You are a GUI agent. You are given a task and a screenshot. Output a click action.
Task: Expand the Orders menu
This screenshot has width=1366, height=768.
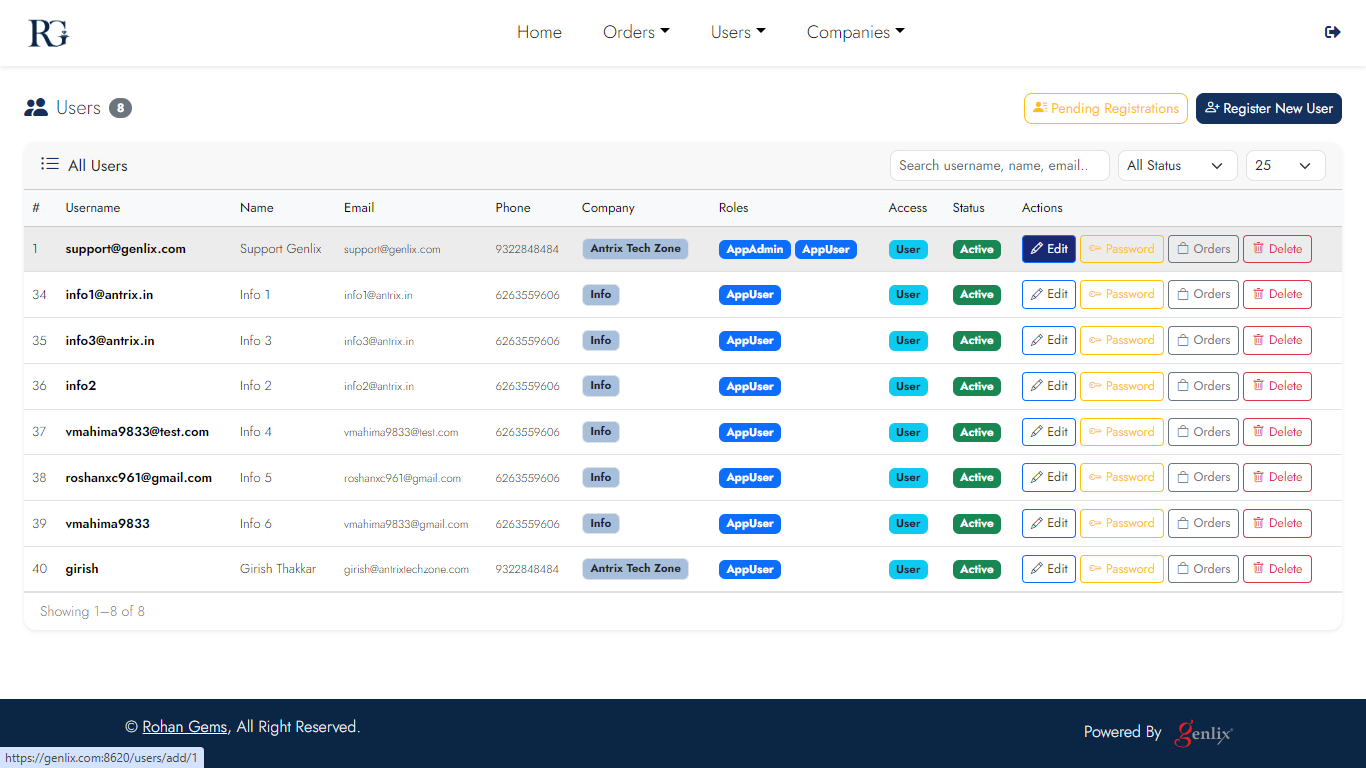(x=636, y=32)
